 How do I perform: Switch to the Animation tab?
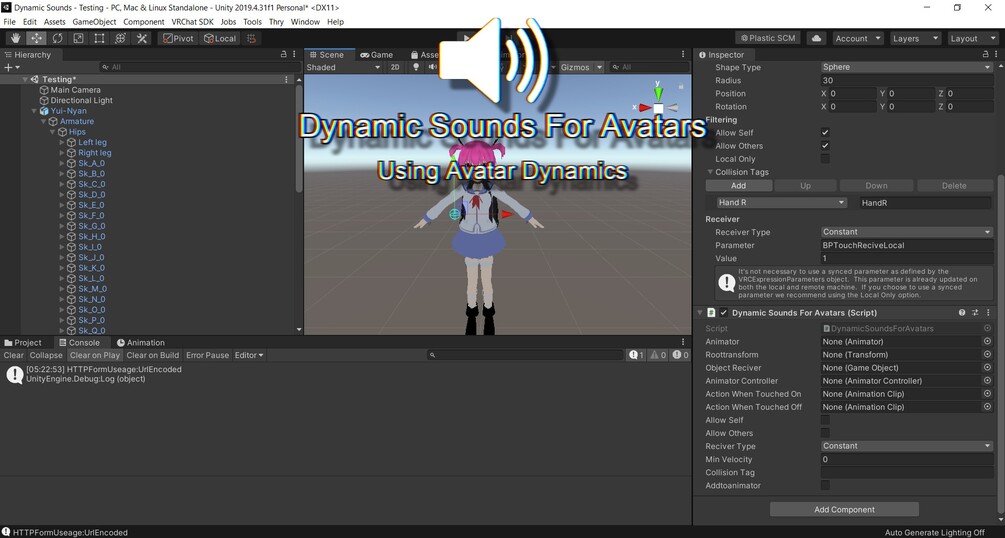tap(140, 342)
